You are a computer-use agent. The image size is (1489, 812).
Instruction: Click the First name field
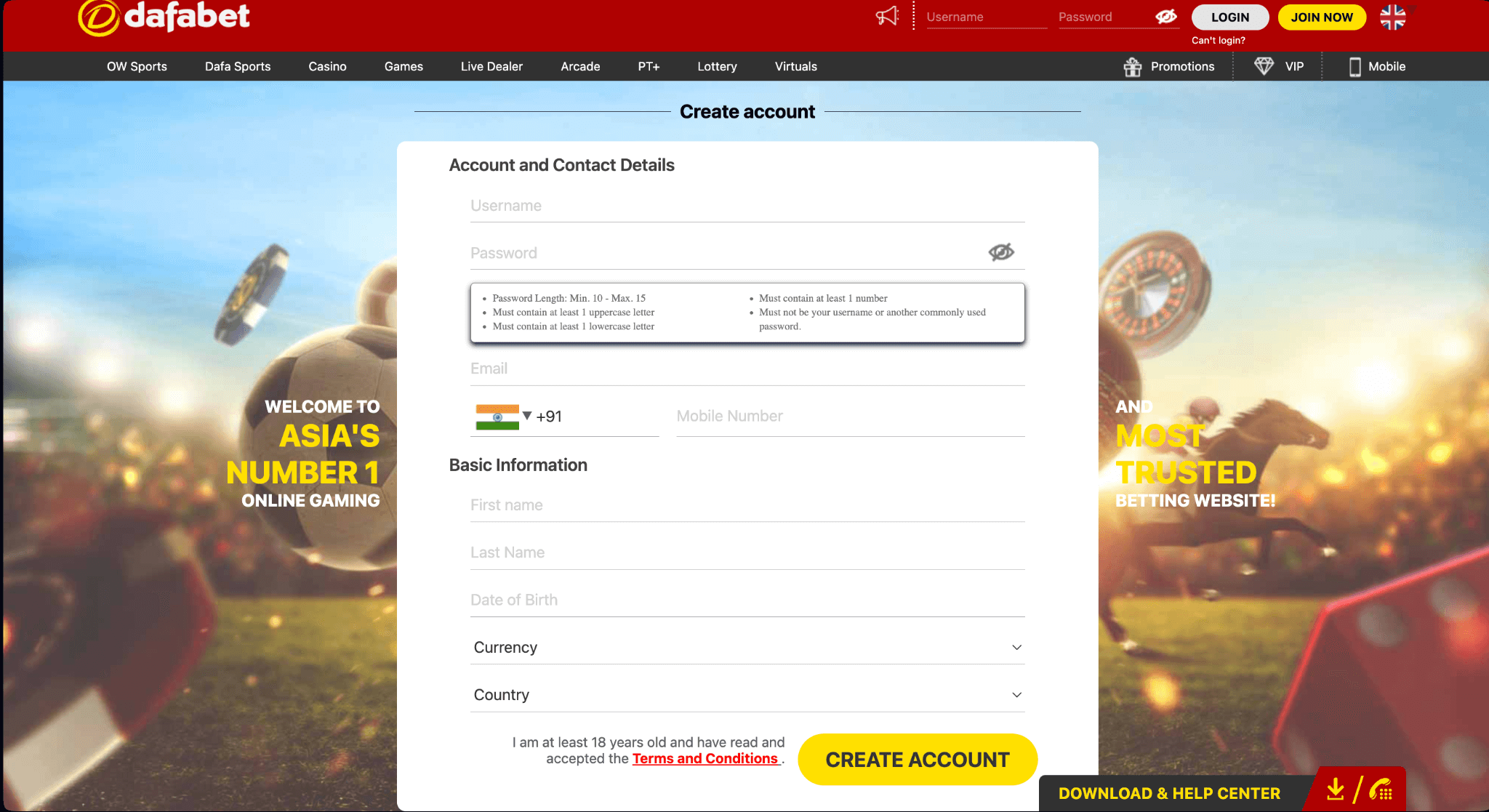747,505
